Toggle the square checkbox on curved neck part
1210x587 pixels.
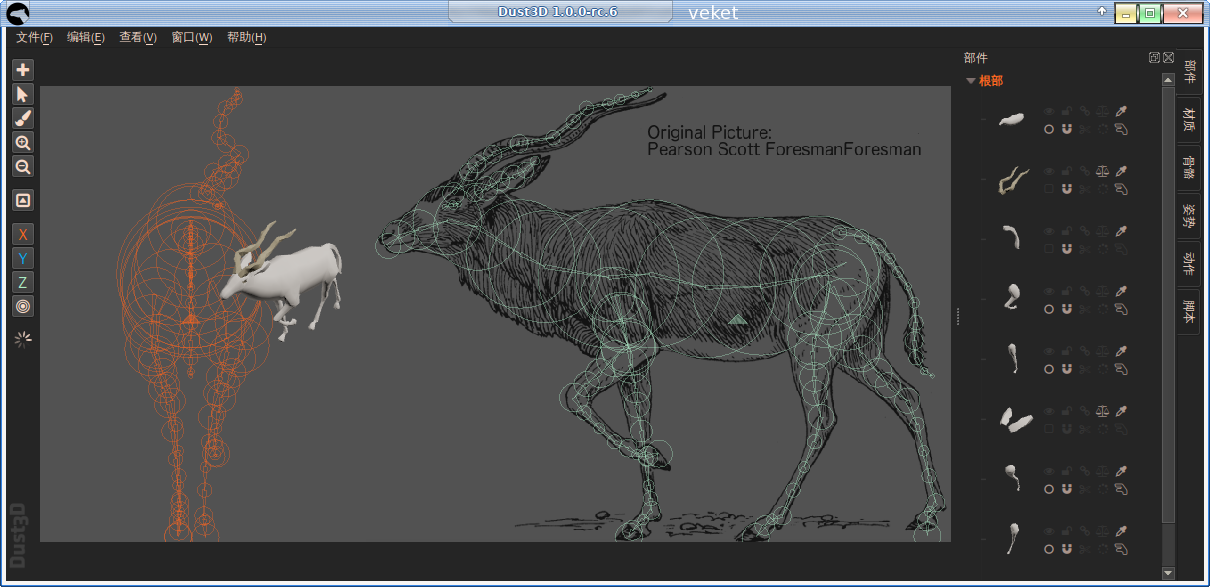click(1049, 249)
